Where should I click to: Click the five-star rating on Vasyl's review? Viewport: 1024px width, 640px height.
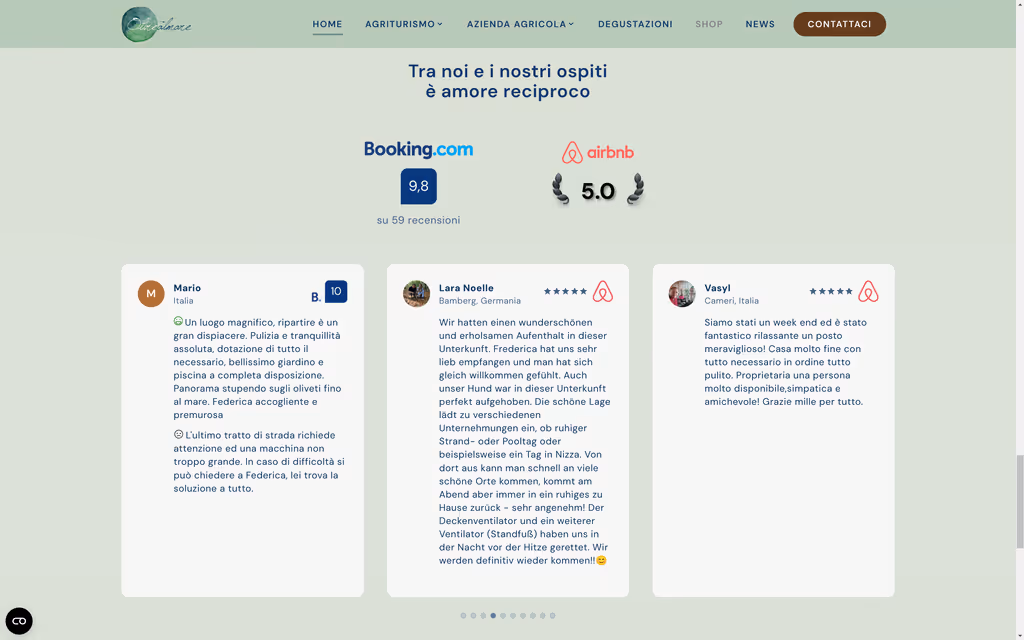coord(829,289)
